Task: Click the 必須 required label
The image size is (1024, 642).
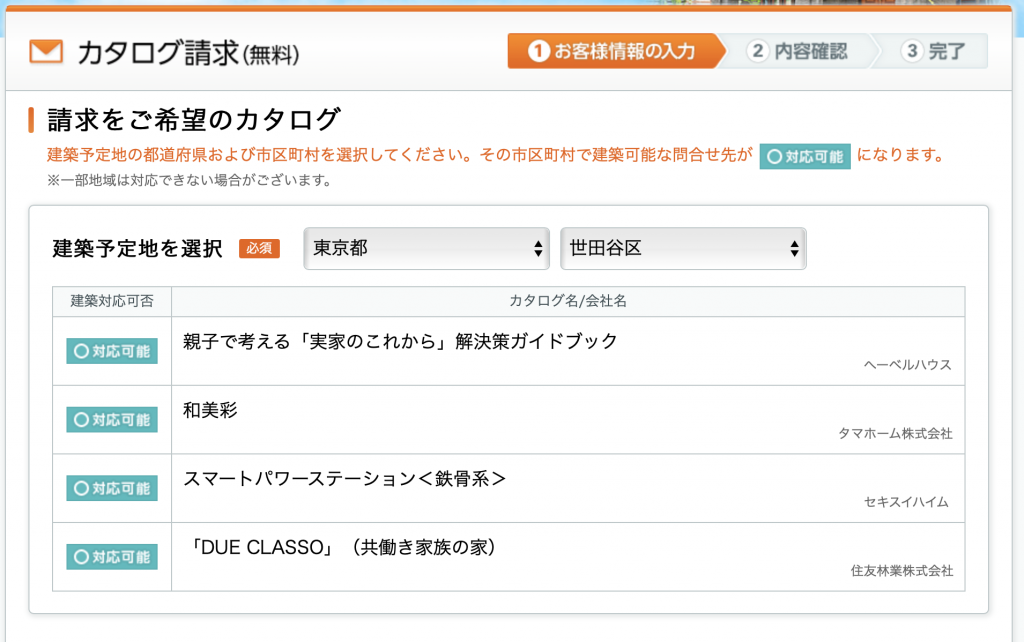Action: coord(259,248)
